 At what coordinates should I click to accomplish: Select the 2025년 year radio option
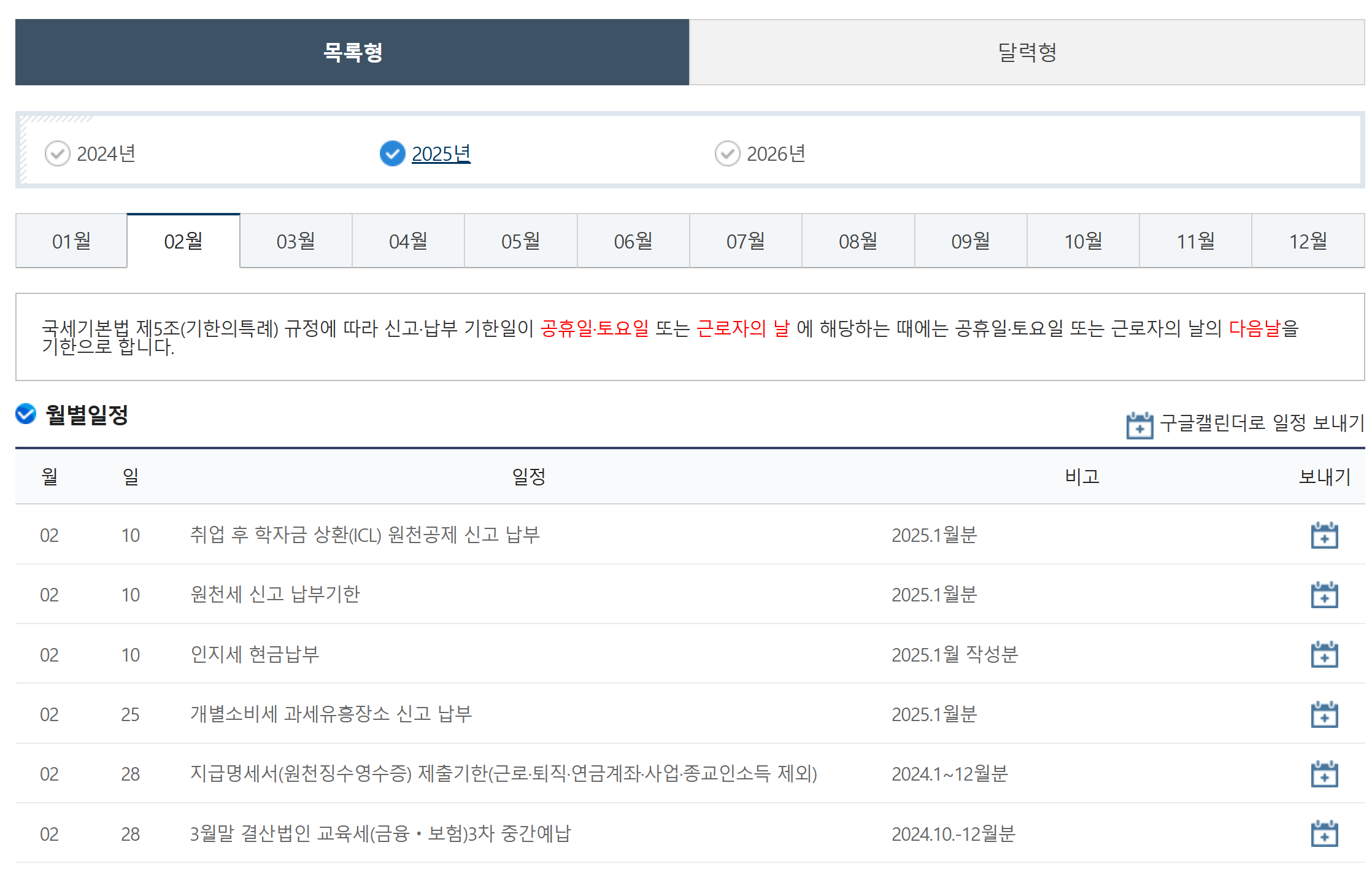[393, 153]
